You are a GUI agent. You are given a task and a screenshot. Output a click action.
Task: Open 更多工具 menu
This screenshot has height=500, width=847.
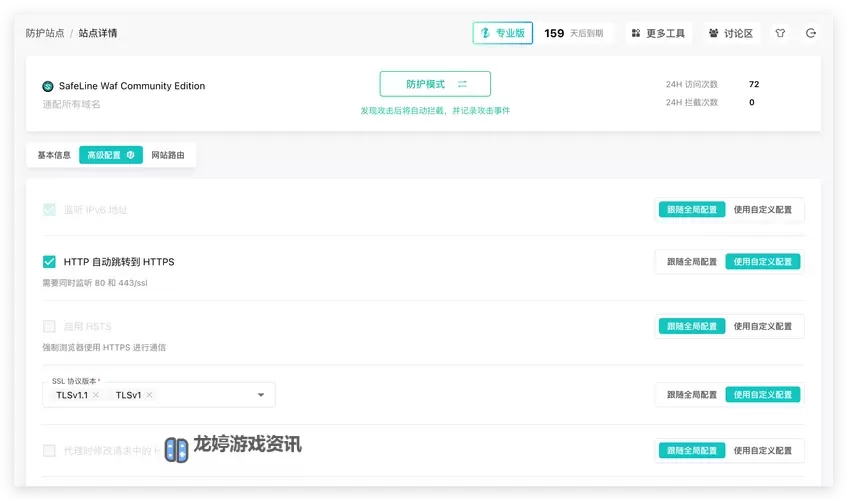coord(658,33)
